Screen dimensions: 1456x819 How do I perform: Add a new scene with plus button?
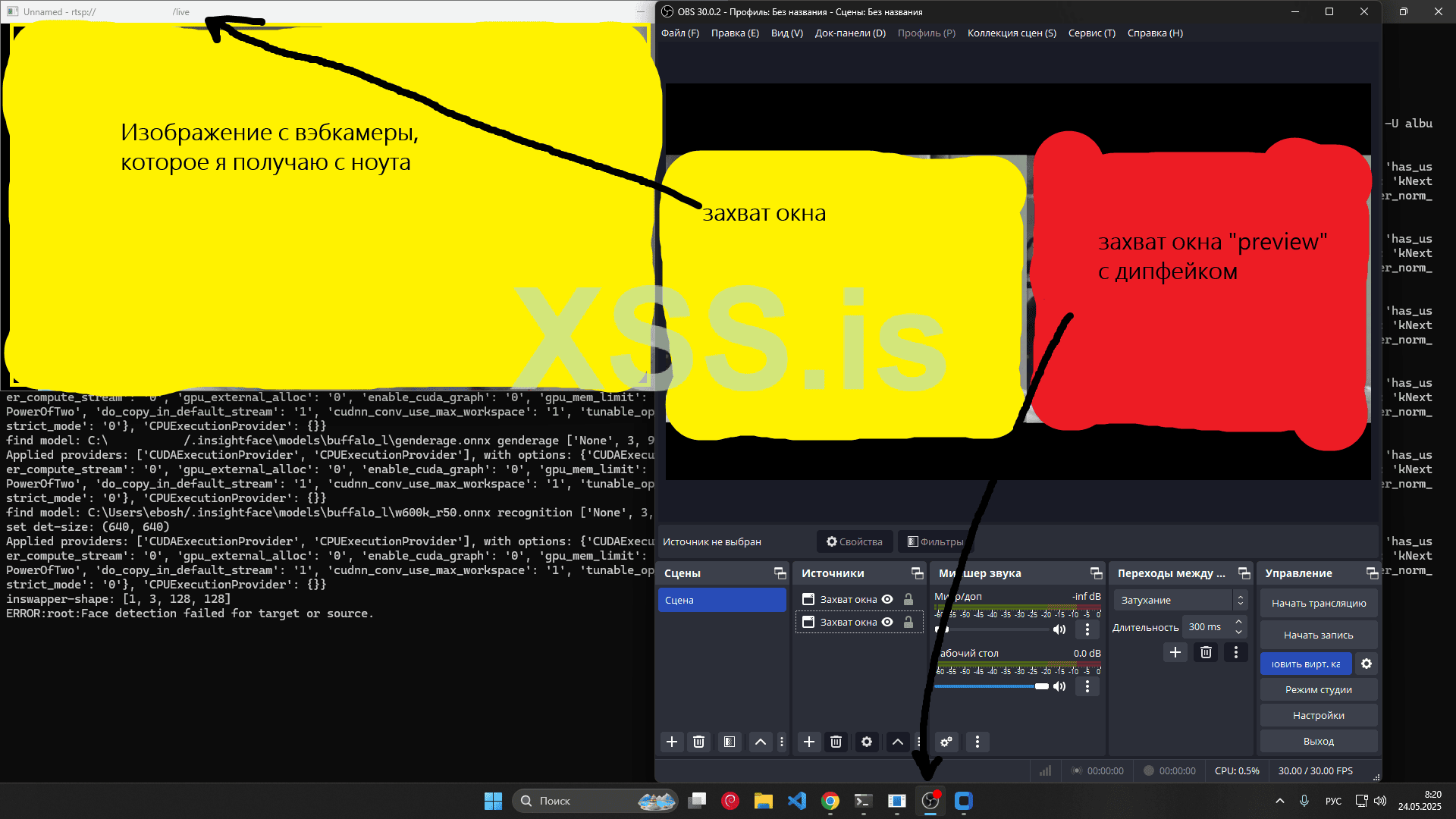coord(672,742)
